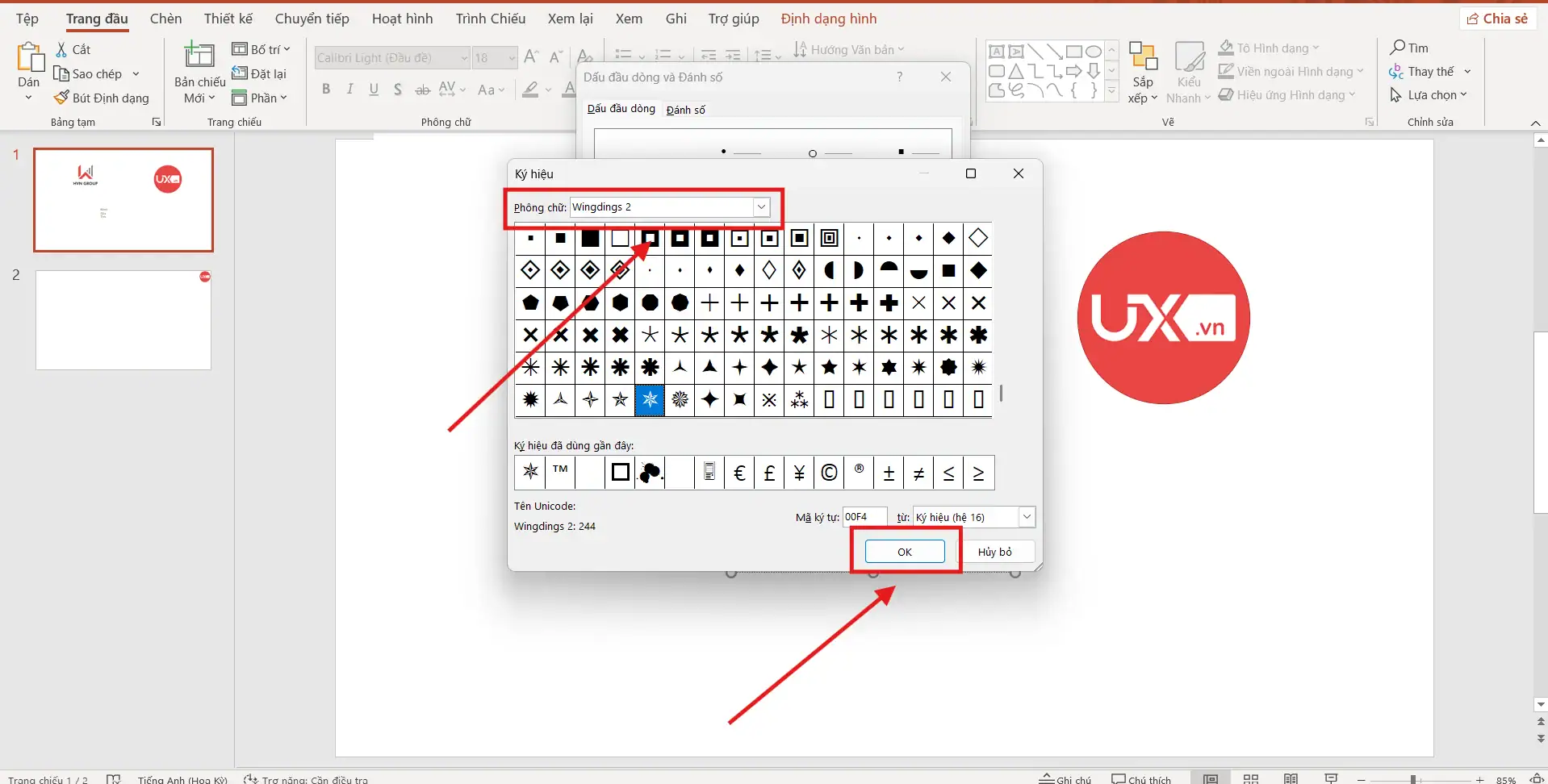
Task: Open Hiệu ứng Hình dạng effects
Action: click(x=1287, y=95)
